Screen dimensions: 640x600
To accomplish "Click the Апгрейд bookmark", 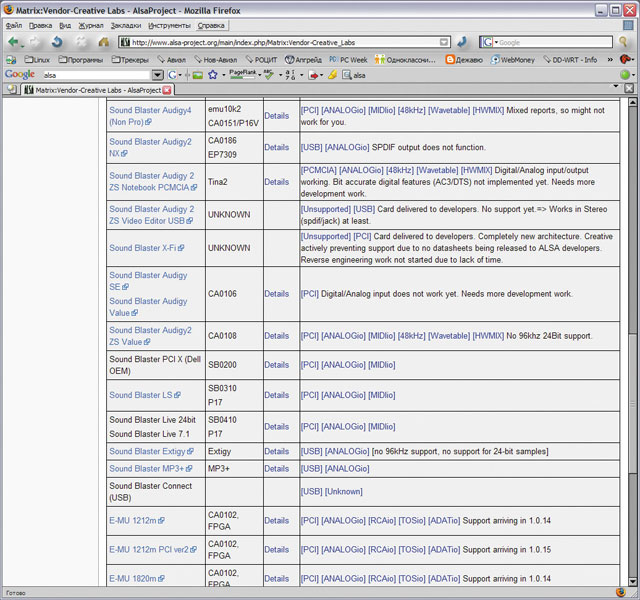I will (303, 60).
